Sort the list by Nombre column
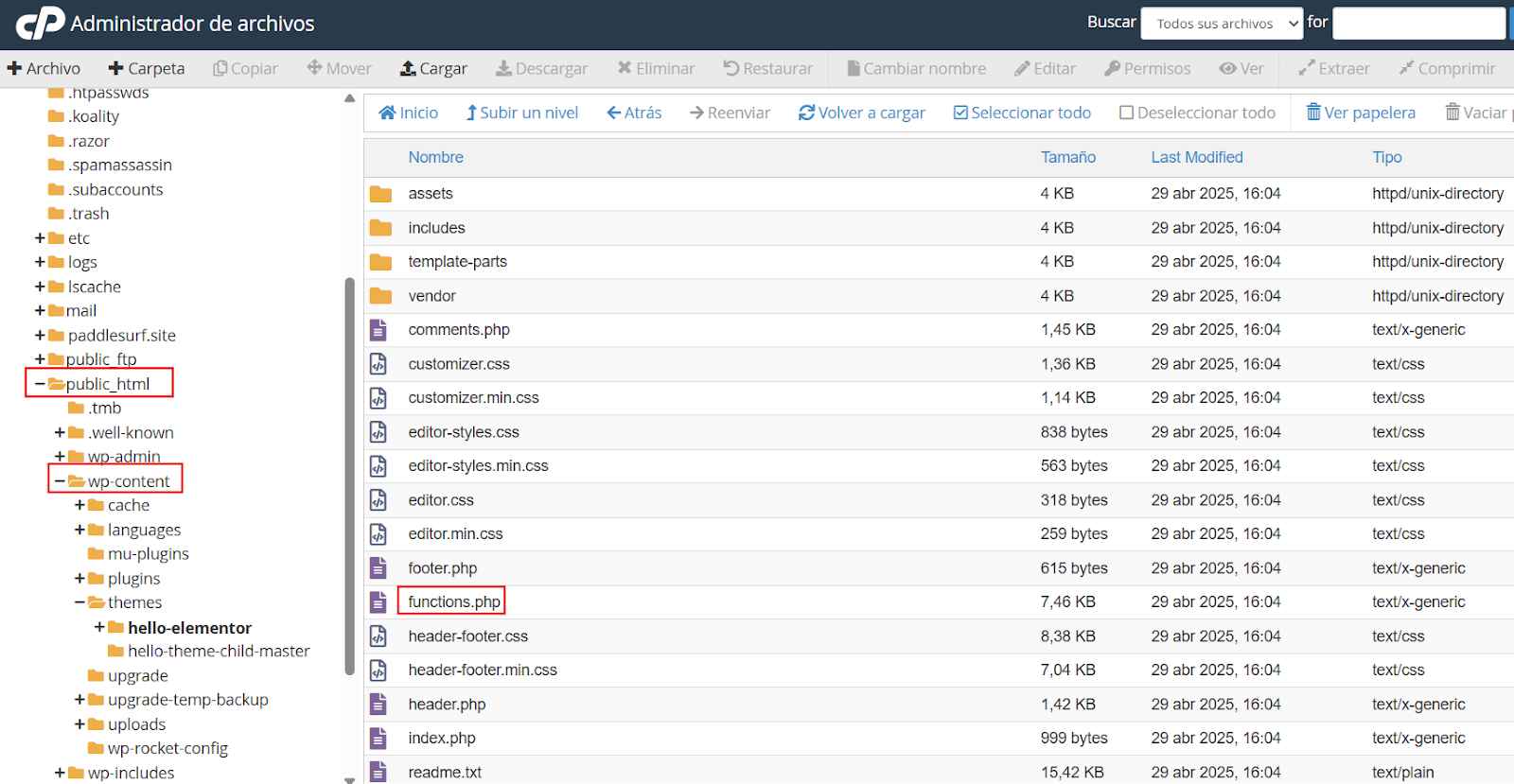Viewport: 1514px width, 784px height. tap(435, 157)
